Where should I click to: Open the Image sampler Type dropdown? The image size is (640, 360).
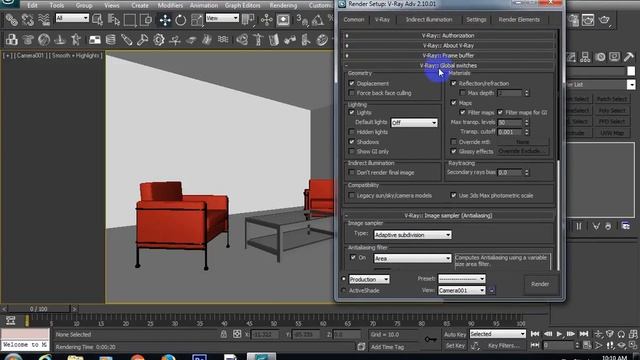coord(412,235)
